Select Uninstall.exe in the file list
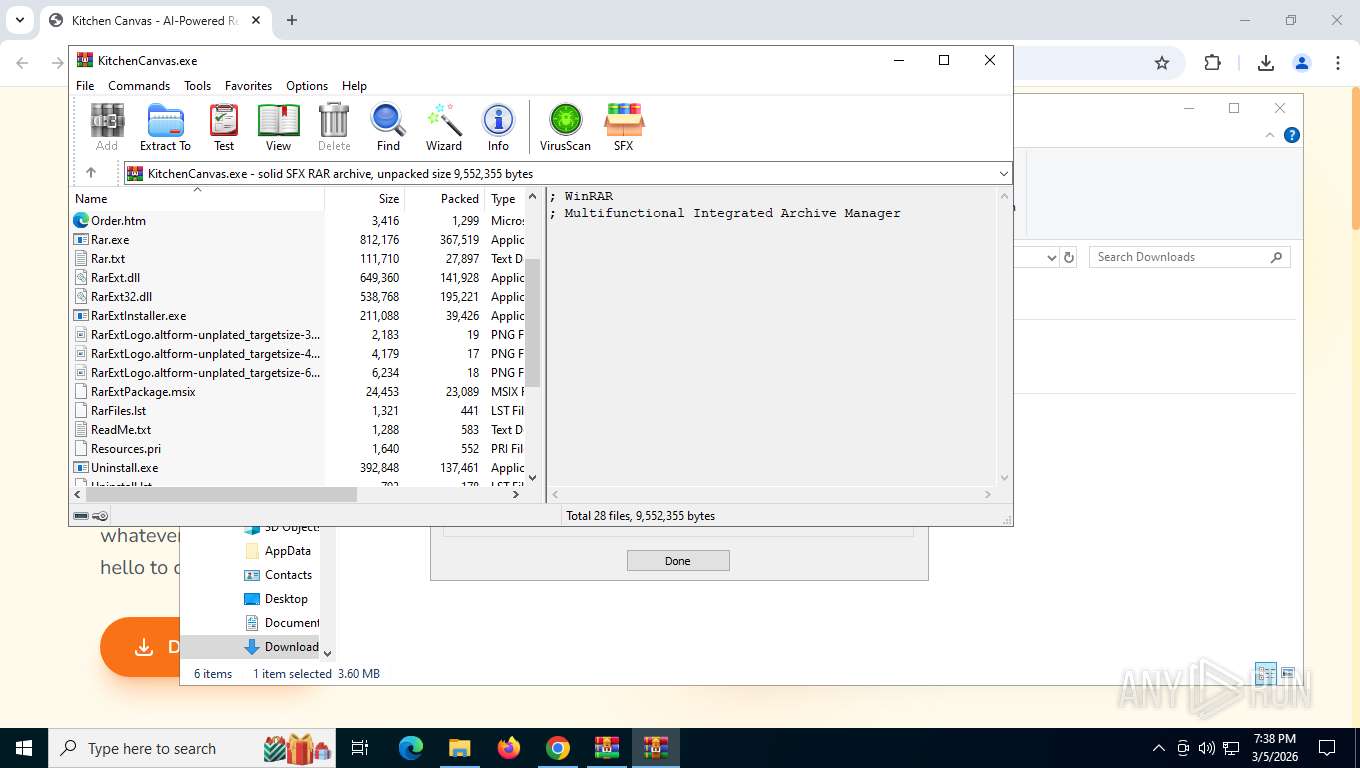The height and width of the screenshot is (768, 1360). tap(124, 467)
